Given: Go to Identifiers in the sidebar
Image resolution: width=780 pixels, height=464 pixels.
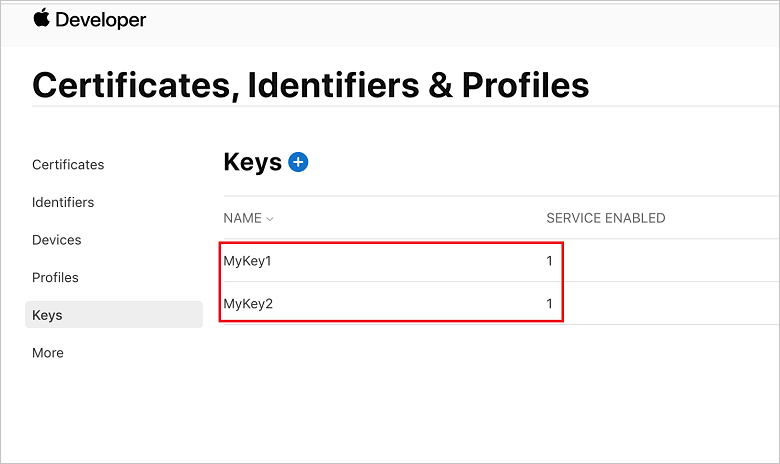Looking at the screenshot, I should (63, 202).
